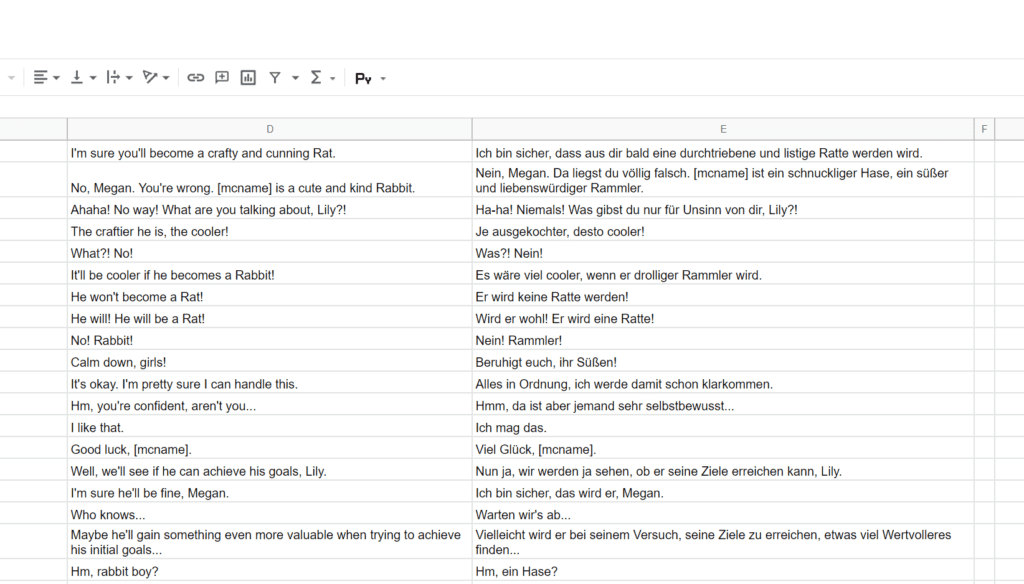Select cell "Hm, rabbit boy?"
Viewport: 1024px width, 584px height.
[270, 570]
